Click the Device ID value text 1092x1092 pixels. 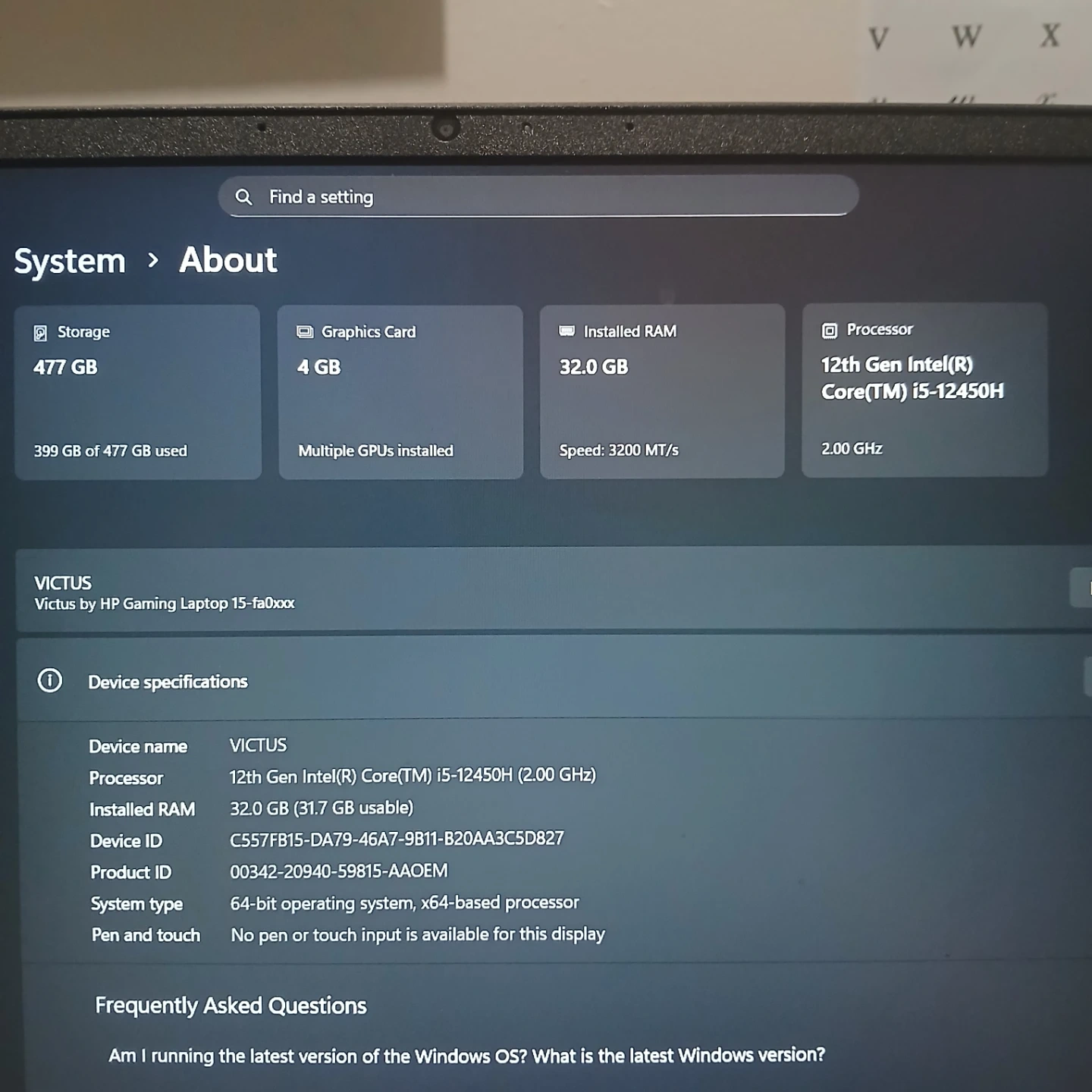click(x=397, y=839)
